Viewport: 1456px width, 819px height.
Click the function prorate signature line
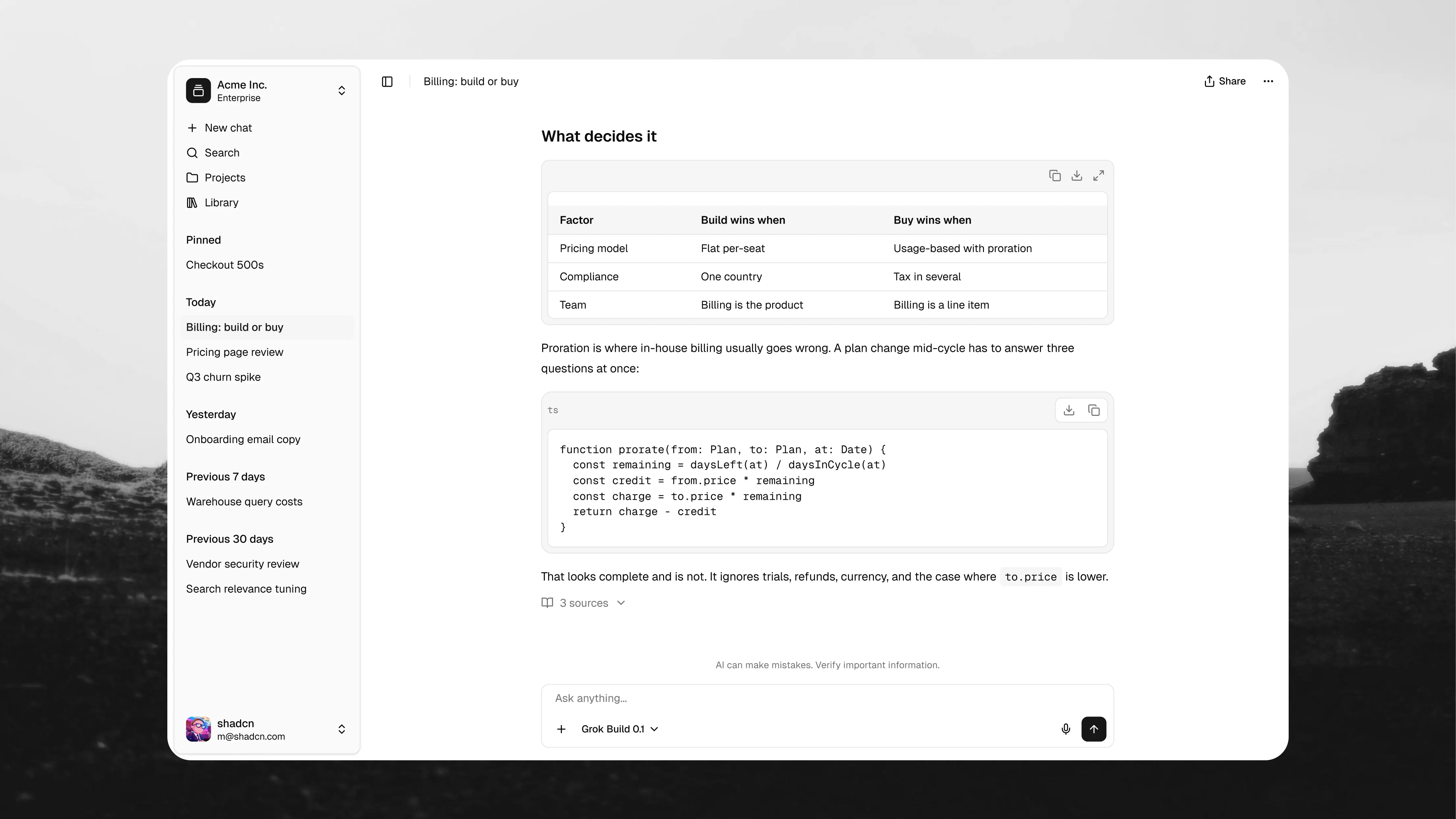tap(723, 450)
